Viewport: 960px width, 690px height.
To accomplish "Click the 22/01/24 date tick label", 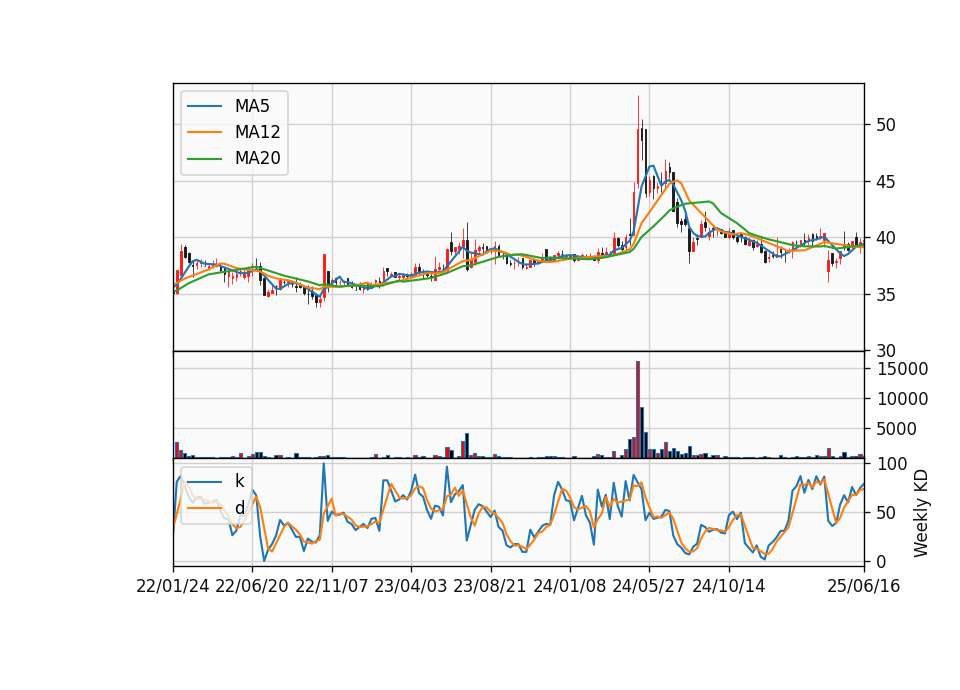I will pyautogui.click(x=173, y=586).
